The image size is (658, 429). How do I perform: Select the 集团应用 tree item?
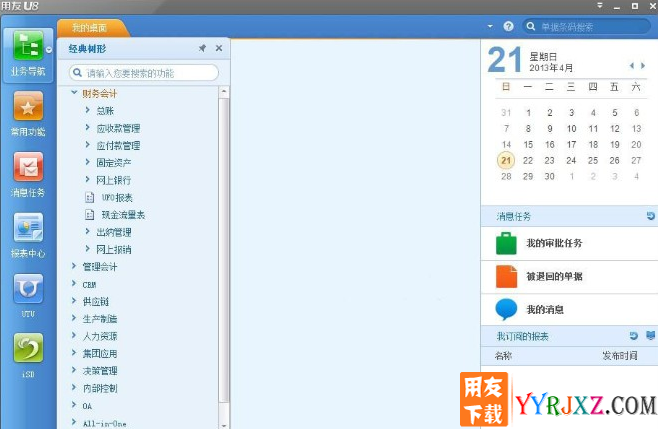100,353
